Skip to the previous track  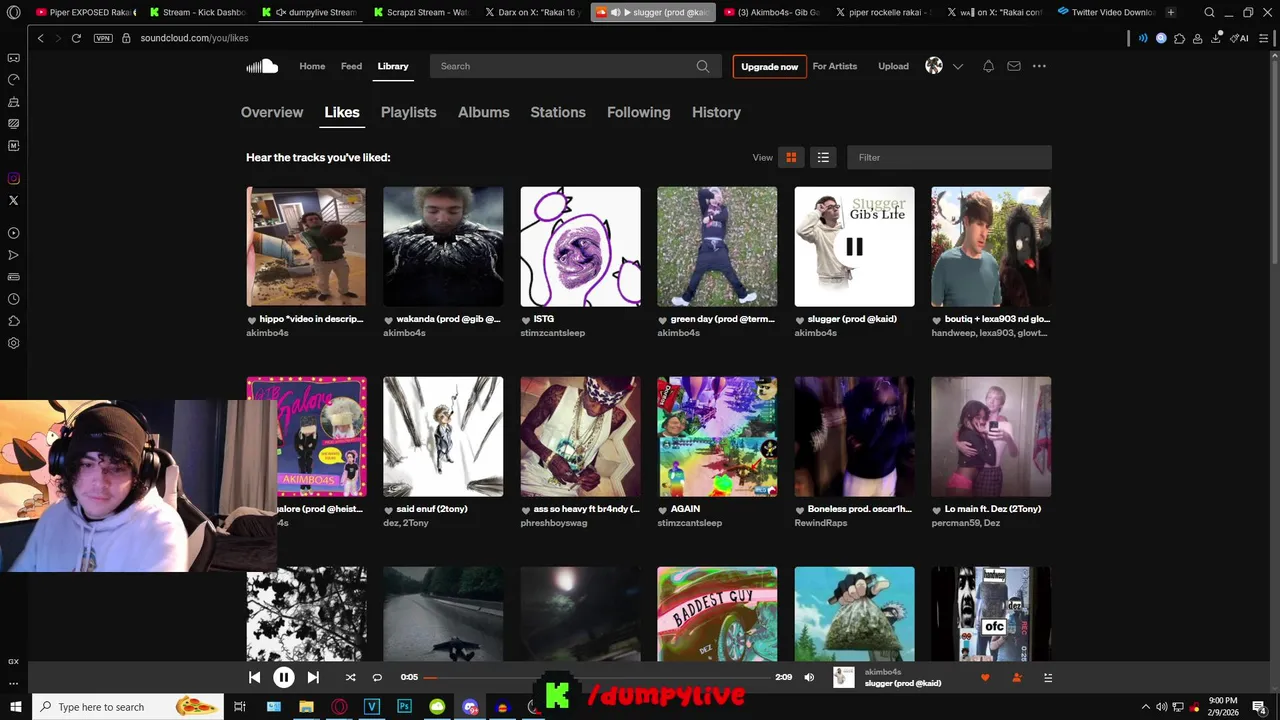(x=254, y=677)
